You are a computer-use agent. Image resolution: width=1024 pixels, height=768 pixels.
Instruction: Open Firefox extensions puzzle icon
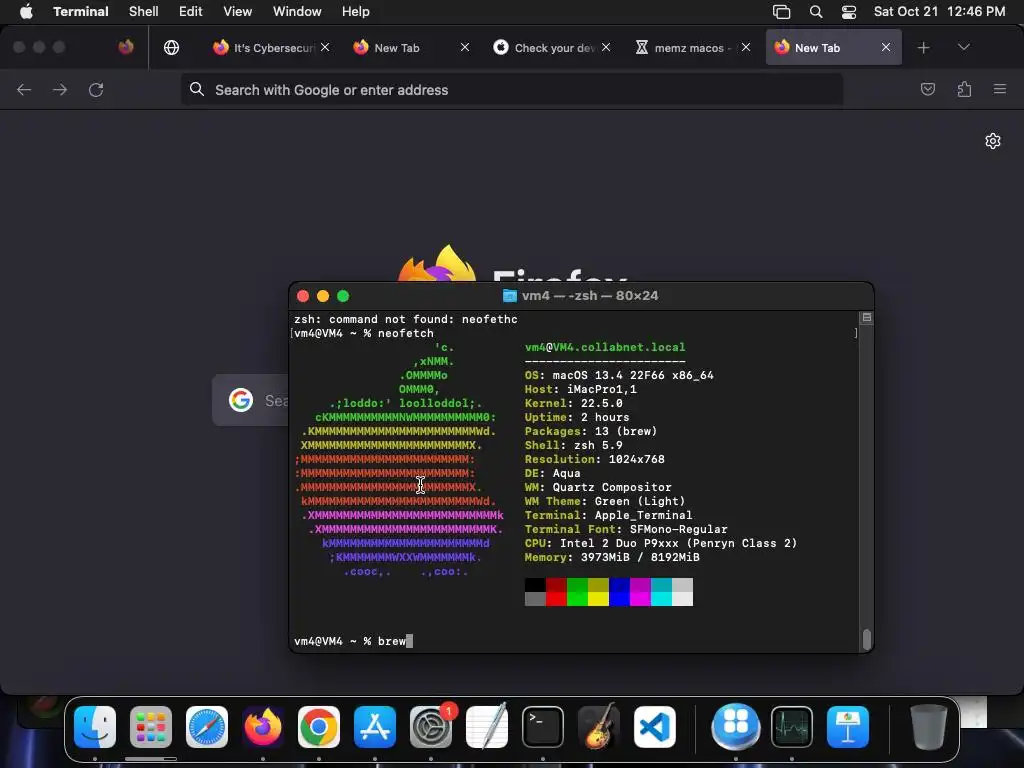(964, 89)
